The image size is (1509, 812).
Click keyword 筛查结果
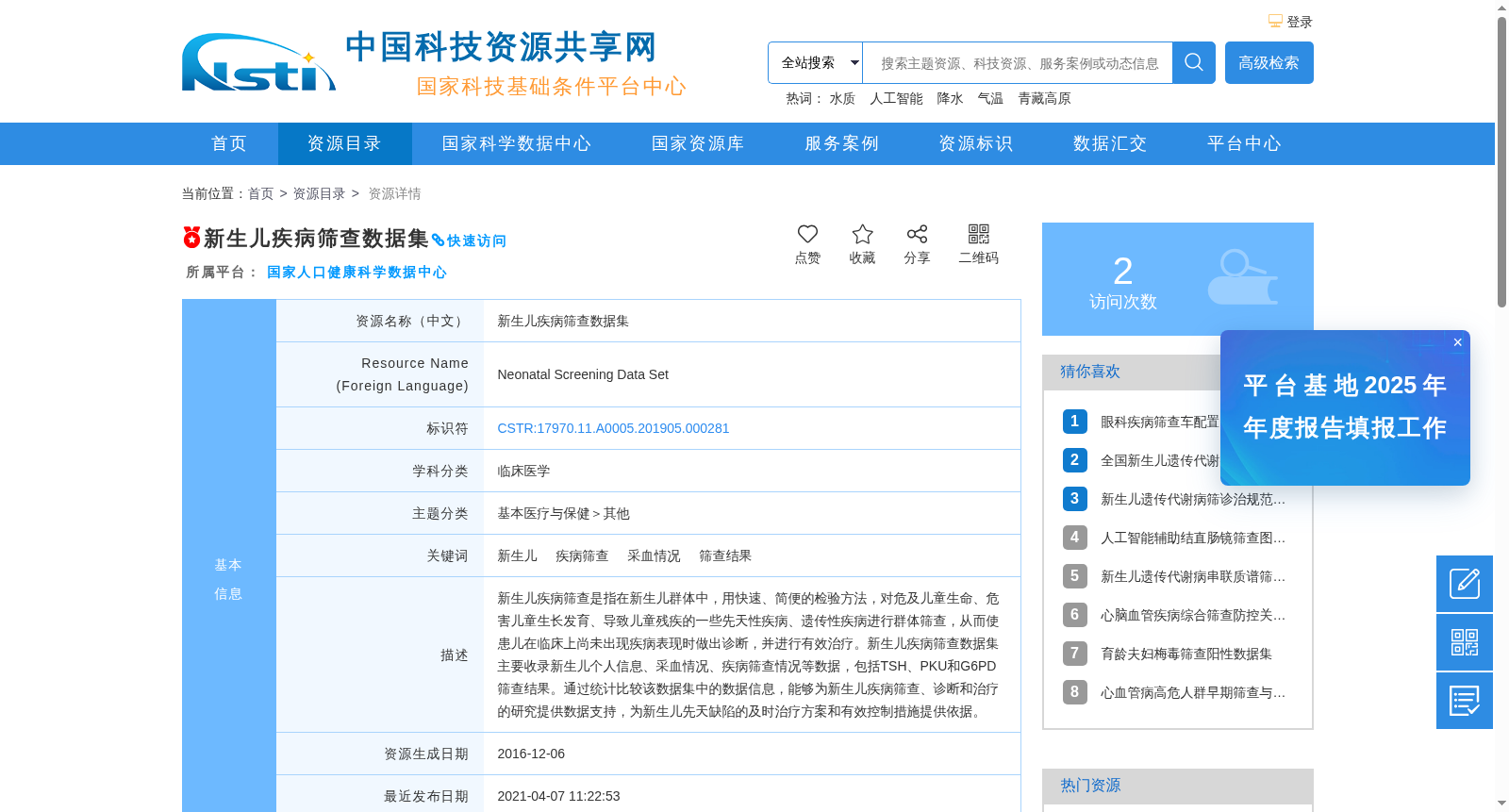coord(725,555)
